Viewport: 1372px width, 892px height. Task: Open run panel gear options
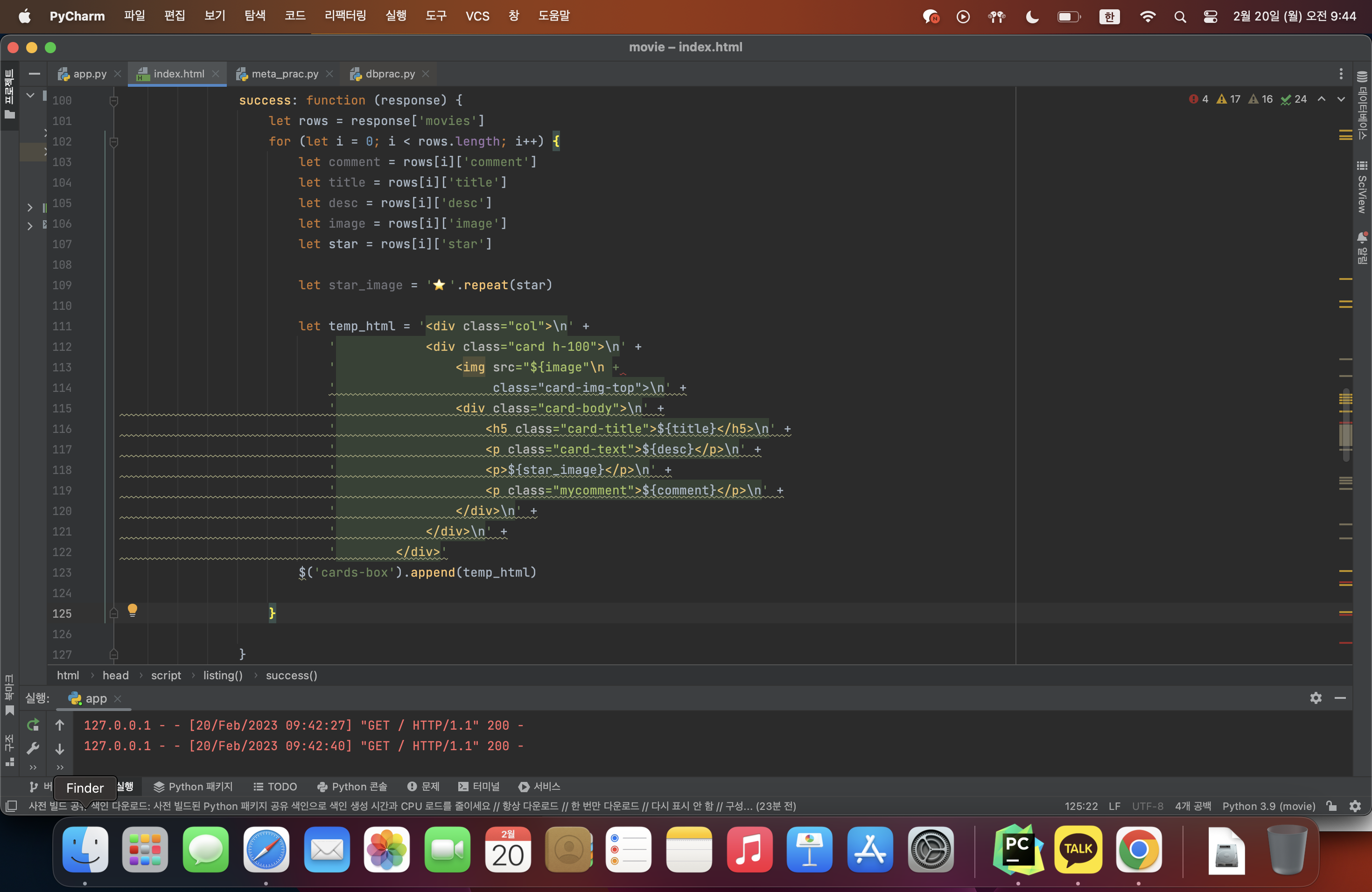pos(1316,698)
